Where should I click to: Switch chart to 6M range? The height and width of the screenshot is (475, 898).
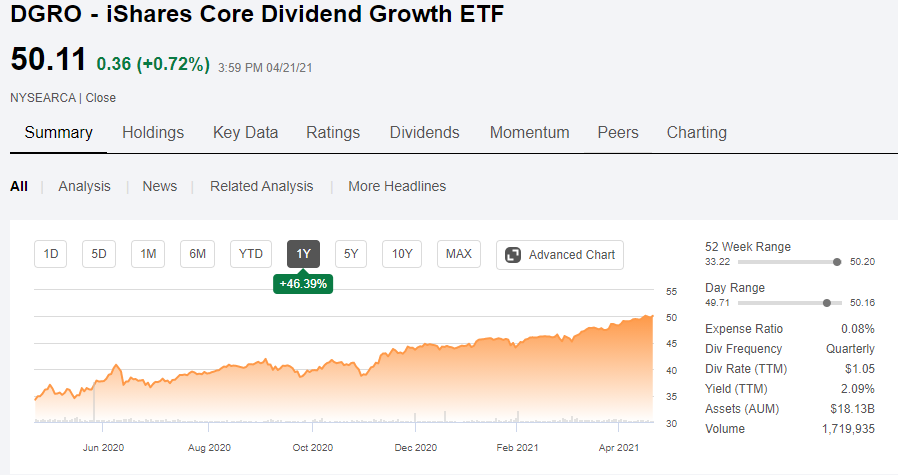198,254
